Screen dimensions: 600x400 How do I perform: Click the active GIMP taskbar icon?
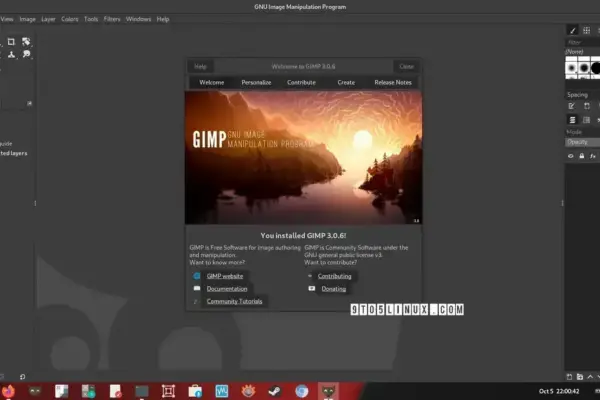coord(328,391)
